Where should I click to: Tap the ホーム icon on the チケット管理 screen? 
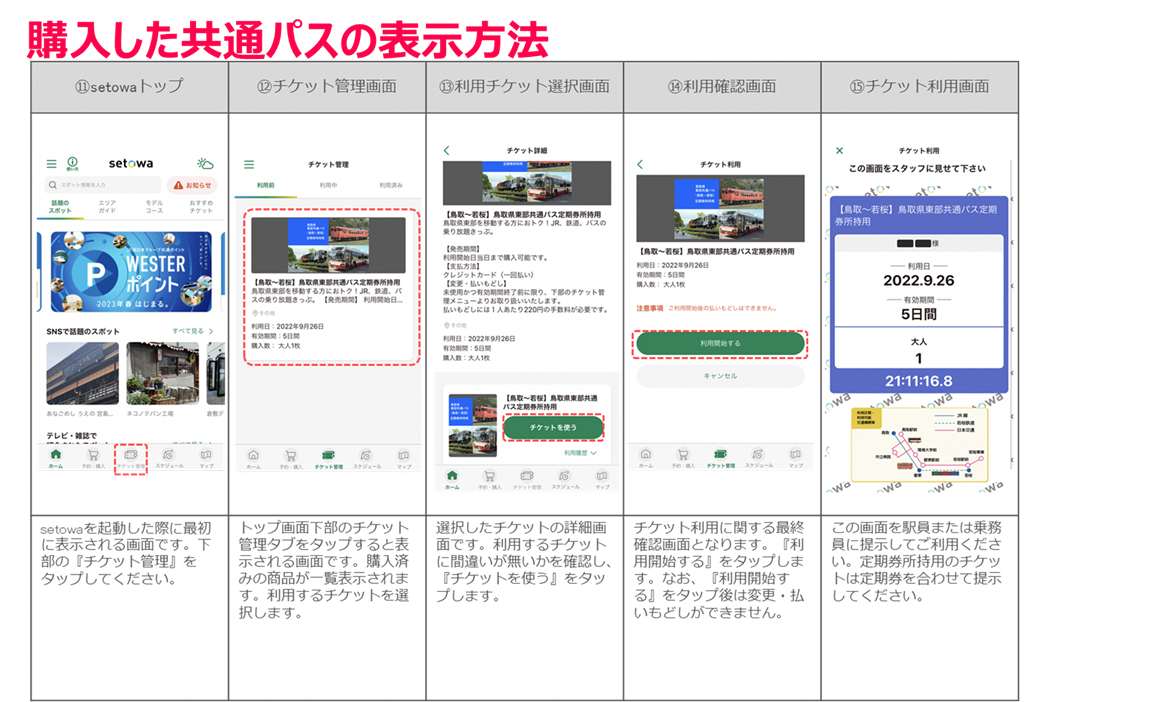point(253,460)
